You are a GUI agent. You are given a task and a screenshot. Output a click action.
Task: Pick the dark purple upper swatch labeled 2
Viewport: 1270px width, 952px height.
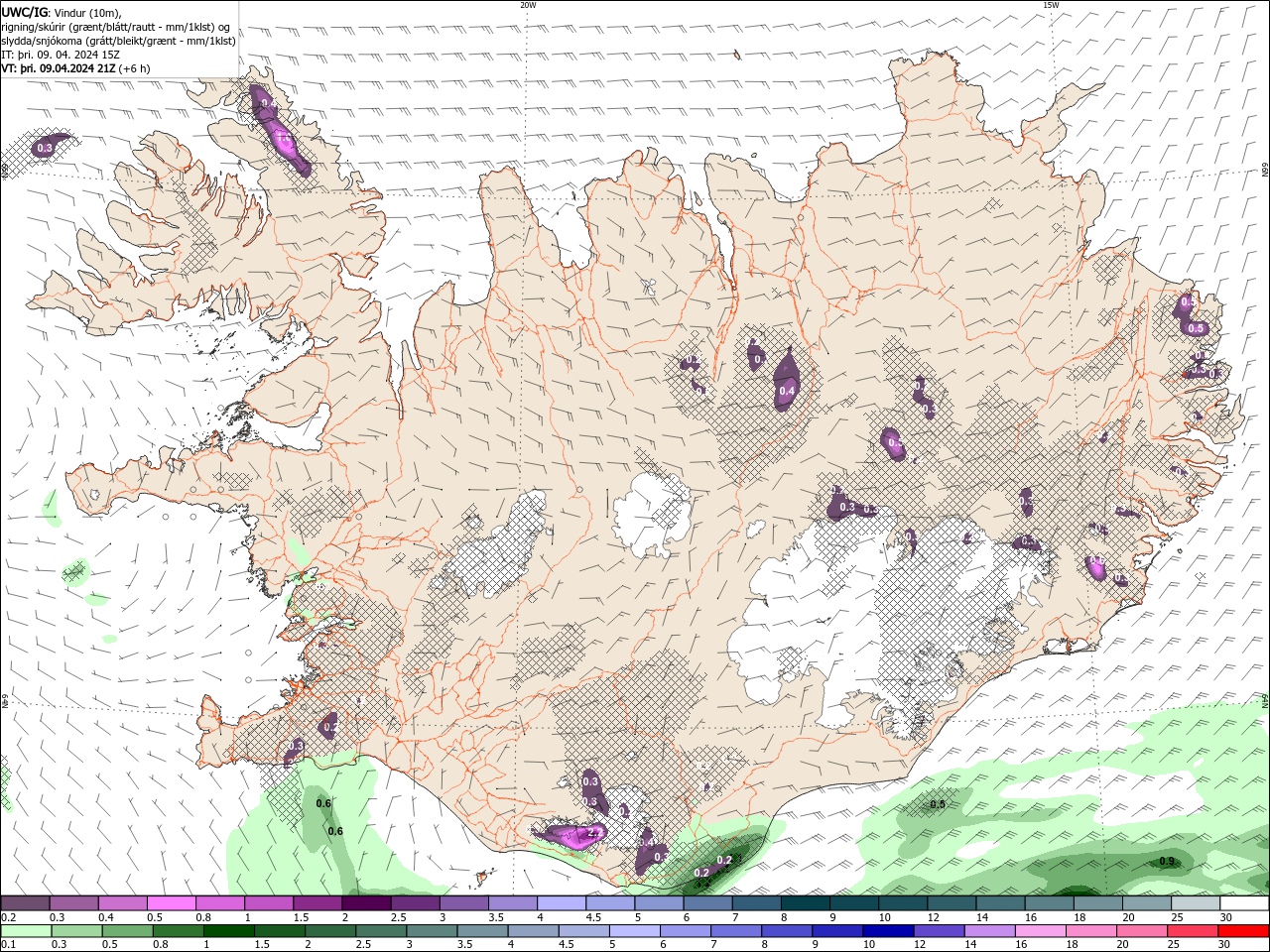(x=366, y=903)
